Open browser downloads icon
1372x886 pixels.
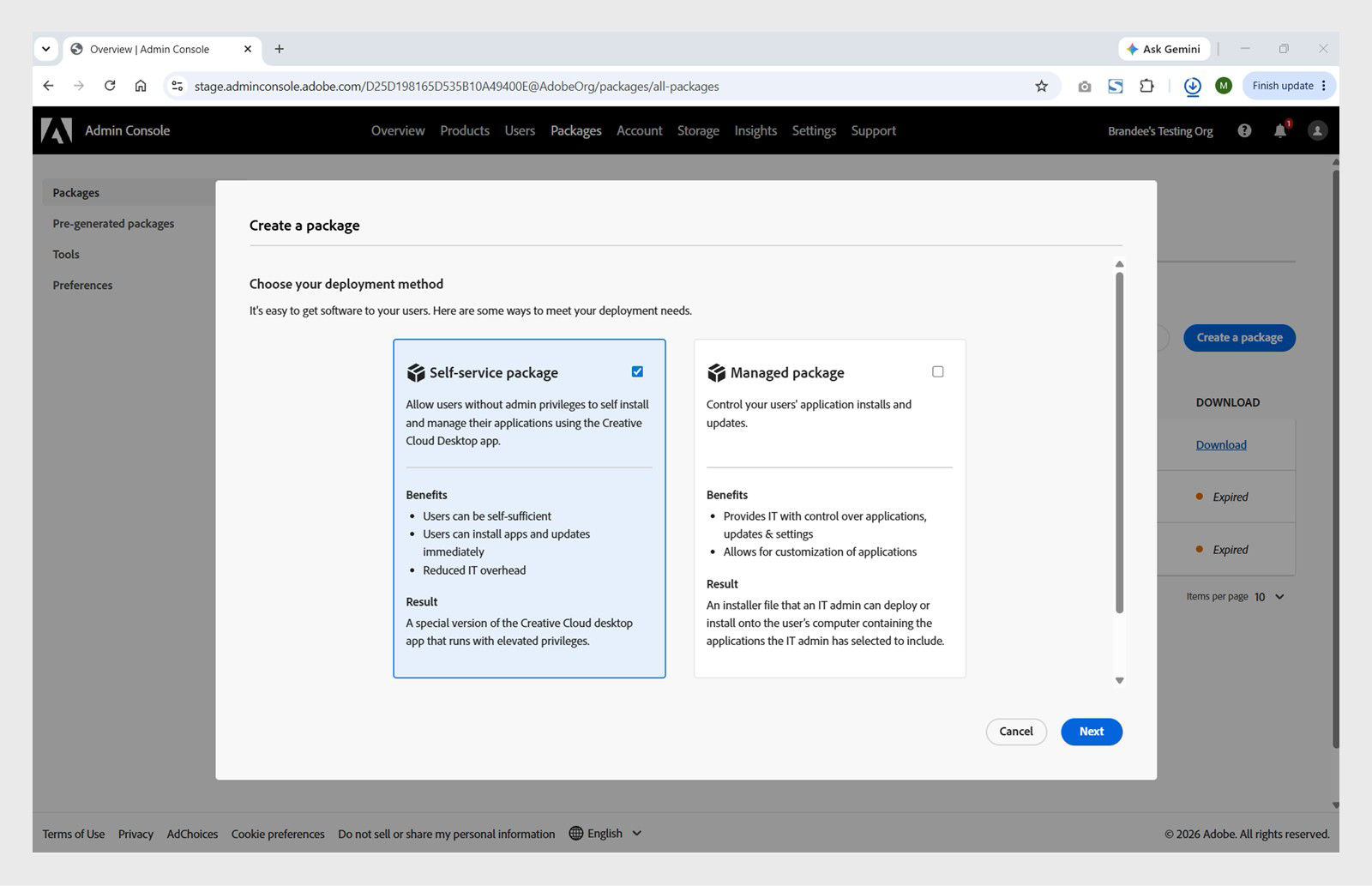pos(1192,86)
